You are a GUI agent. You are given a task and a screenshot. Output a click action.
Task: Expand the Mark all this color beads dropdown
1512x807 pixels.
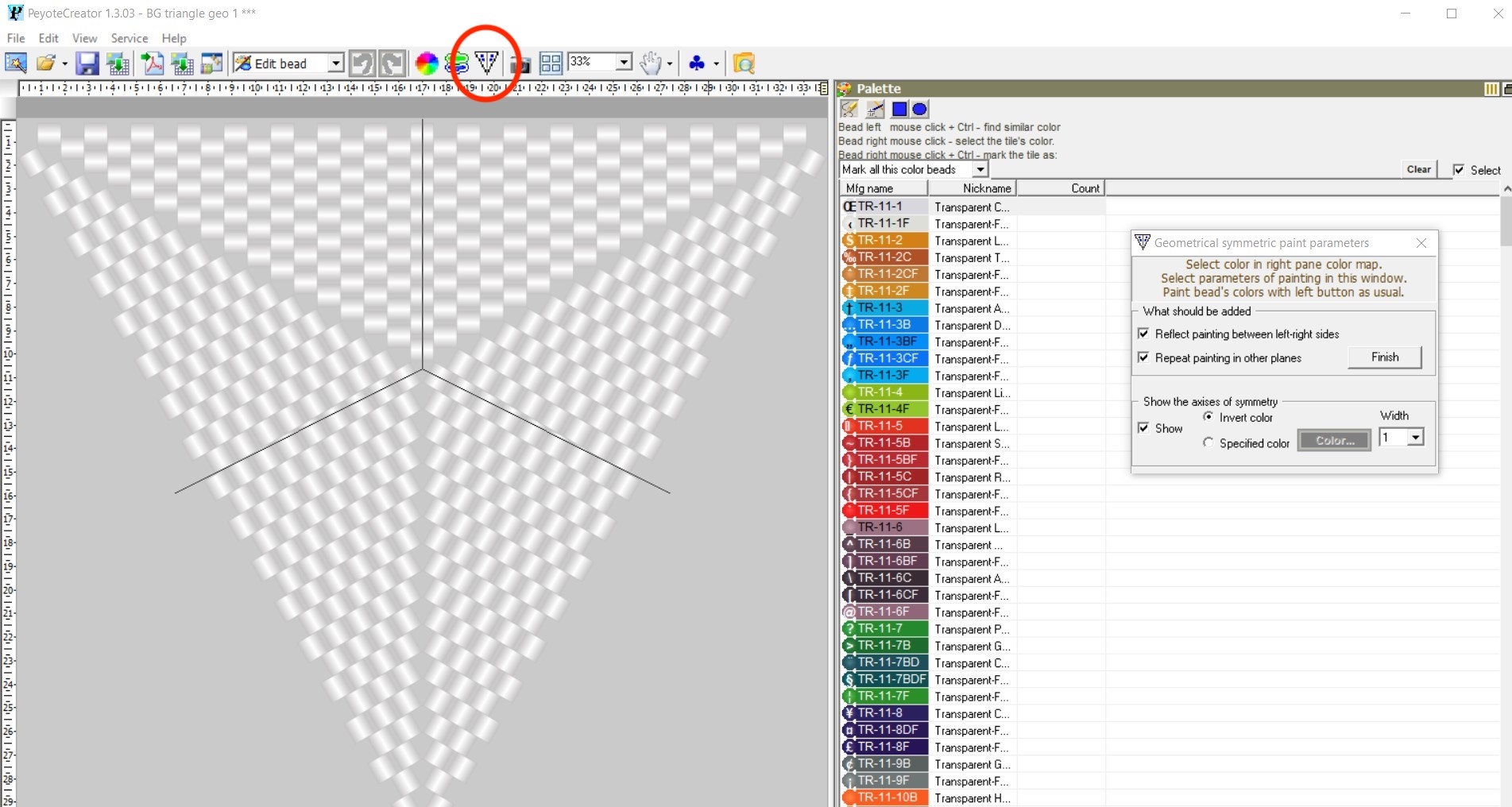979,169
